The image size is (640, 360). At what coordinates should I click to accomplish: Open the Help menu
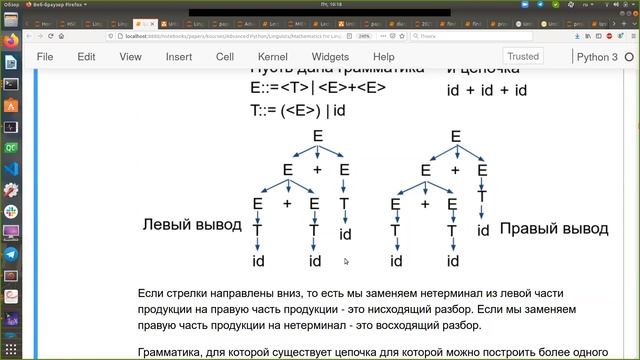384,57
